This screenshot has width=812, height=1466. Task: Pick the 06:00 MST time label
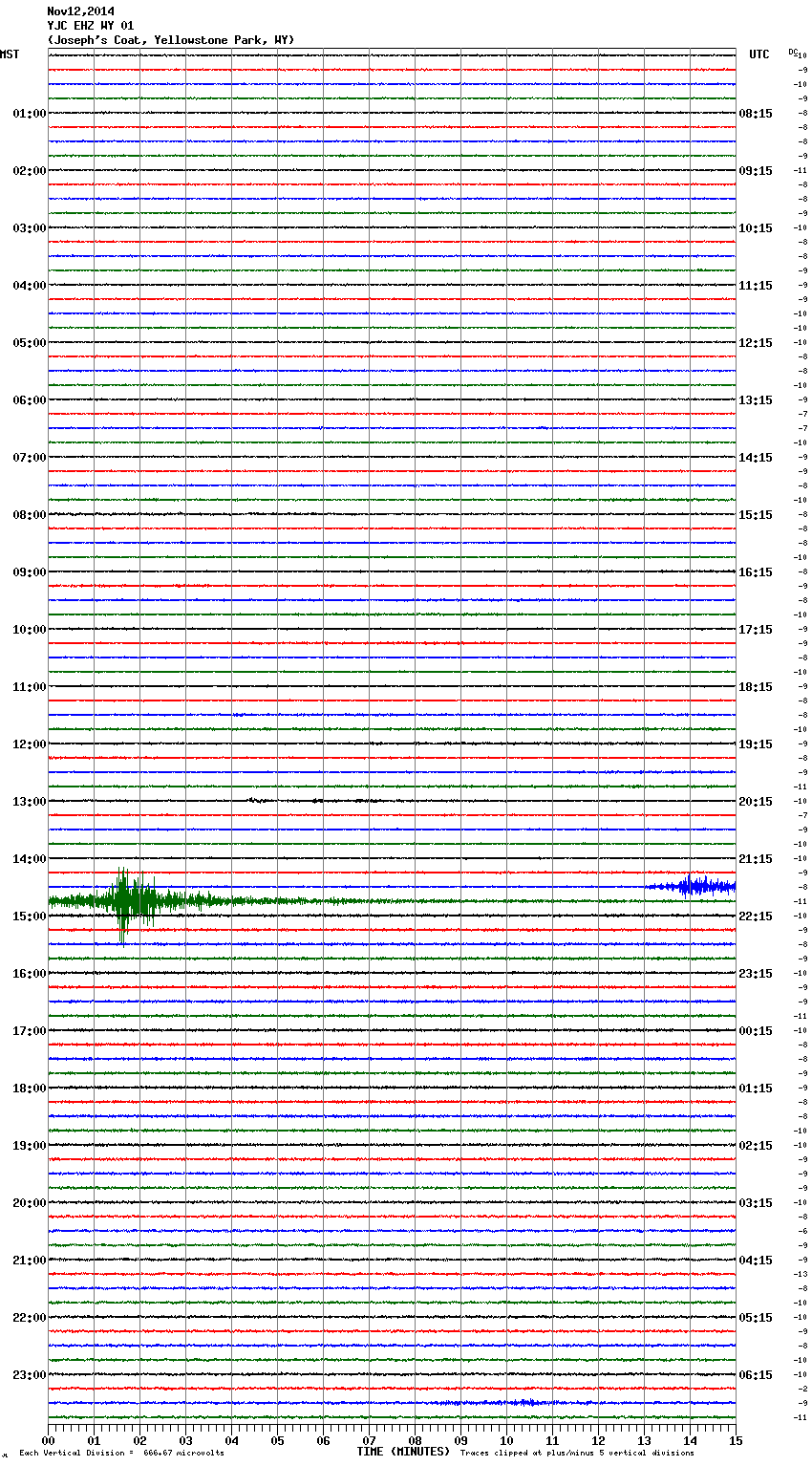[29, 400]
